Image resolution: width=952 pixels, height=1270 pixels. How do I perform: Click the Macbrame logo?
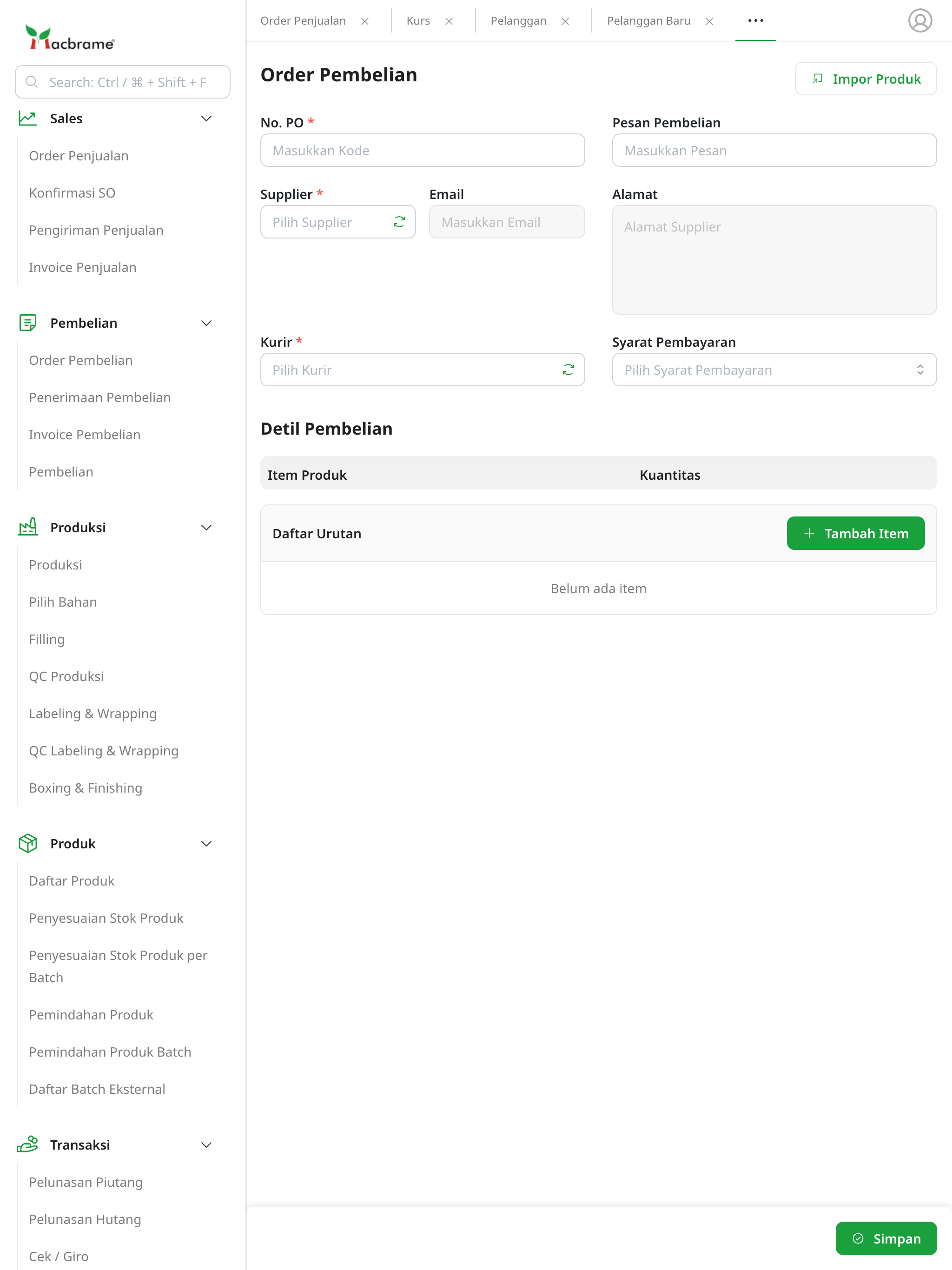click(69, 38)
